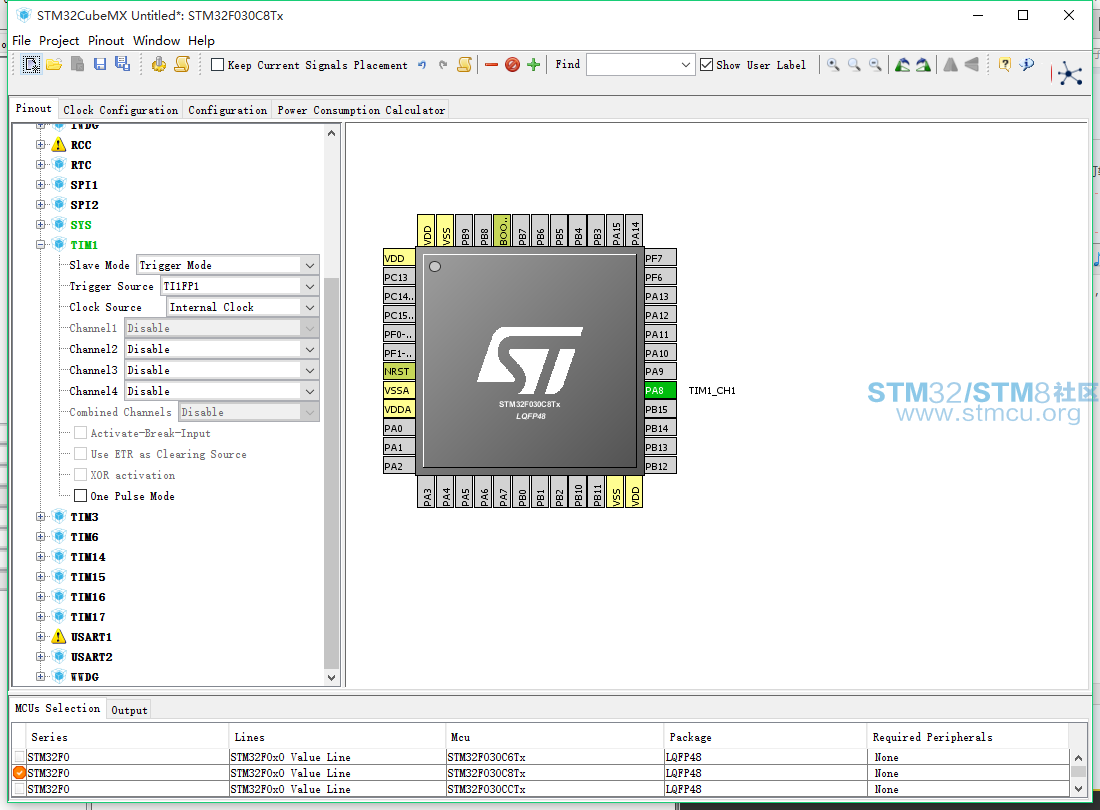Click the middle magnifier zoom icon
1100x810 pixels.
coord(854,65)
